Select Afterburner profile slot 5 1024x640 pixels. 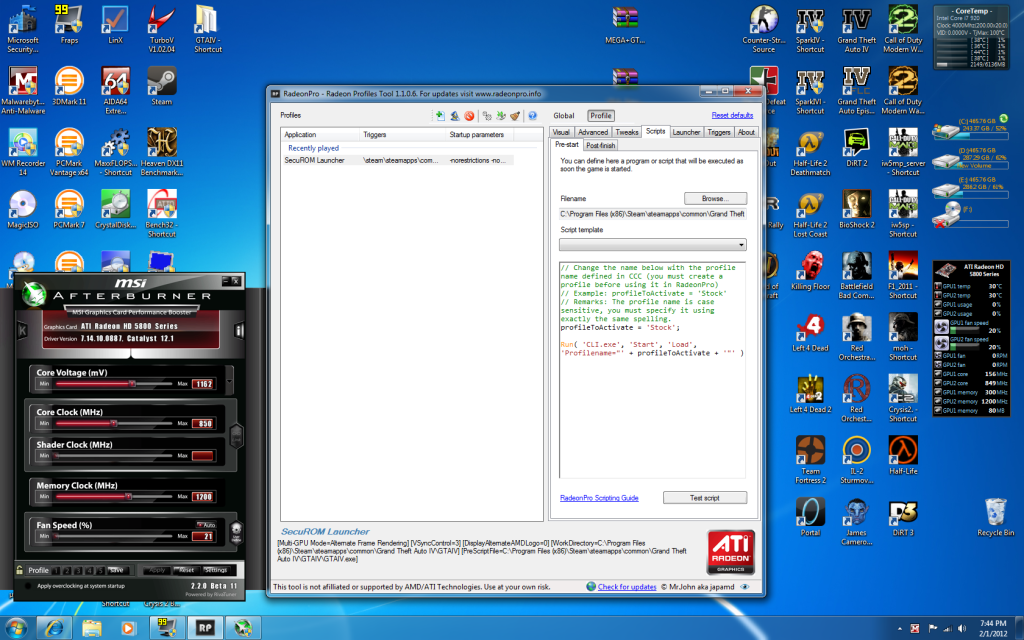tap(99, 570)
